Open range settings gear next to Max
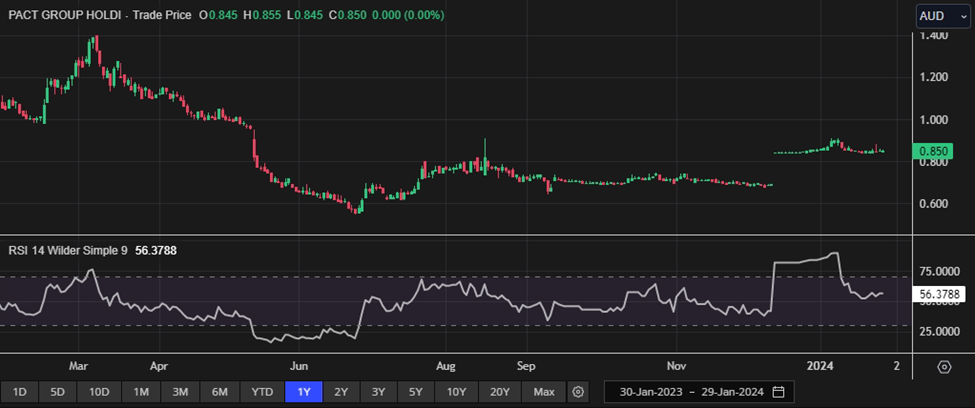975x408 pixels. click(x=578, y=392)
